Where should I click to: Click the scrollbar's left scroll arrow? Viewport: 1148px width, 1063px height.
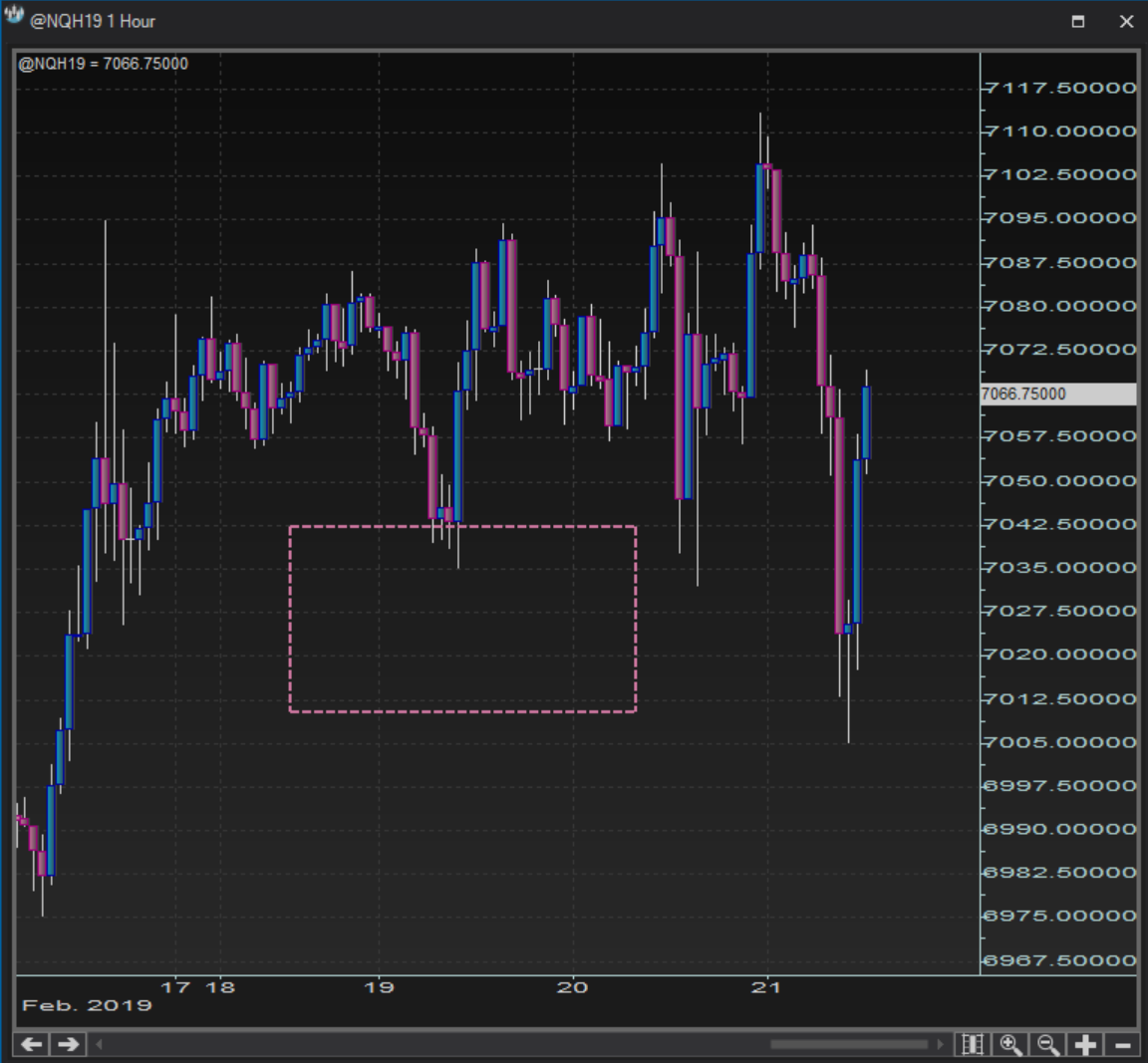click(x=100, y=1044)
